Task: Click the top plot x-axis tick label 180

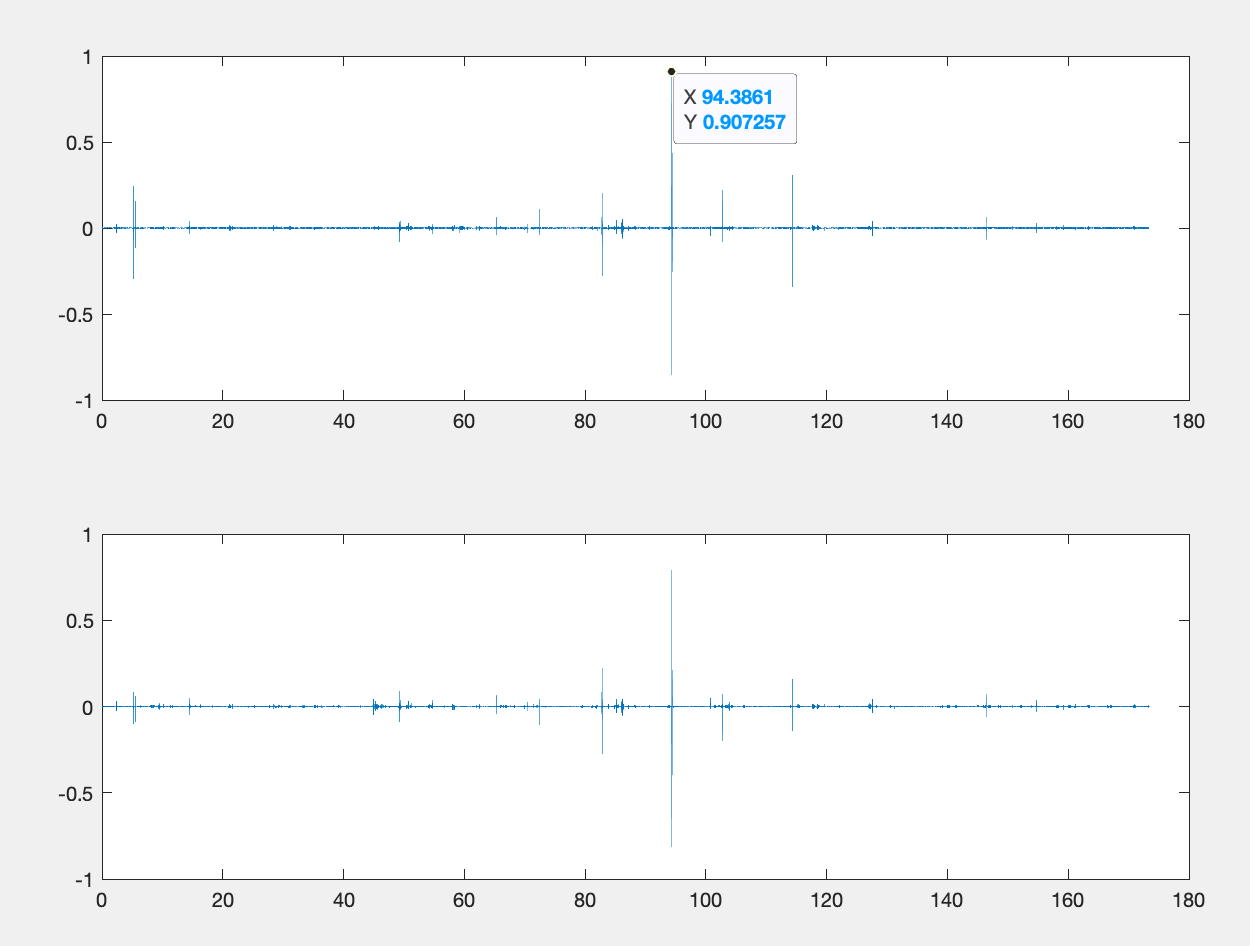Action: tap(1189, 421)
